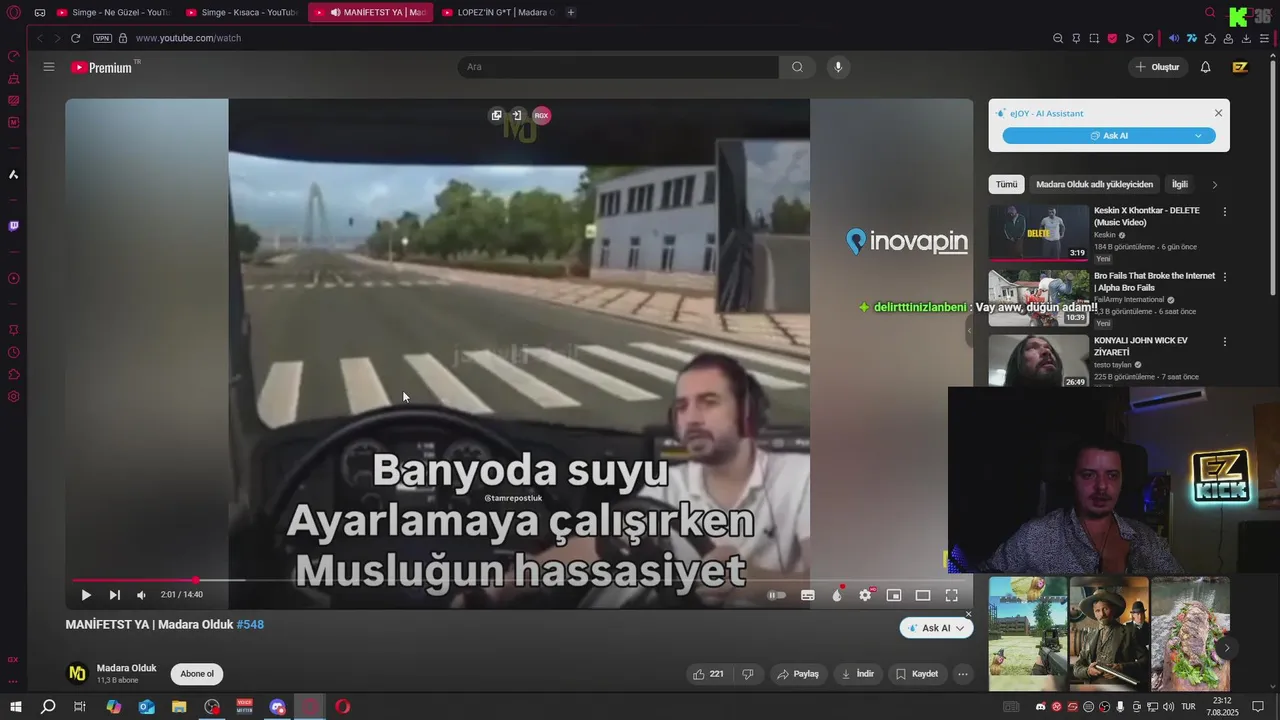Viewport: 1280px width, 720px height.
Task: Open YouTube guide hamburger menu
Action: [49, 67]
